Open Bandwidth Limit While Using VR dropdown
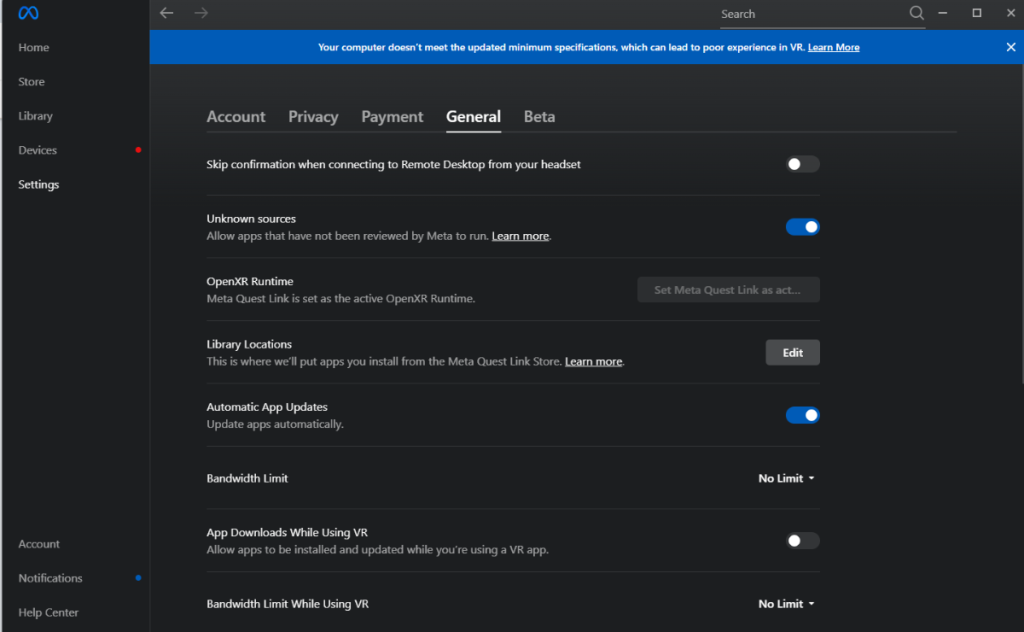This screenshot has height=632, width=1024. pos(786,604)
